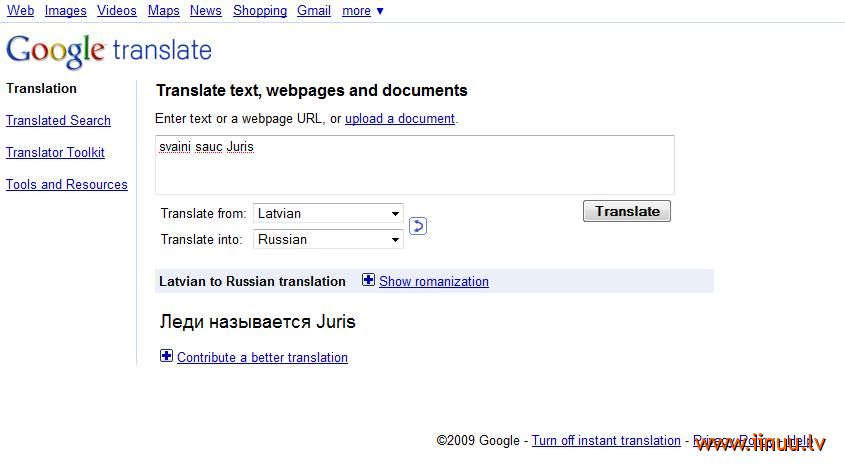Go to Shopping in the top bar
Viewport: 845px width, 475px height.
point(260,10)
